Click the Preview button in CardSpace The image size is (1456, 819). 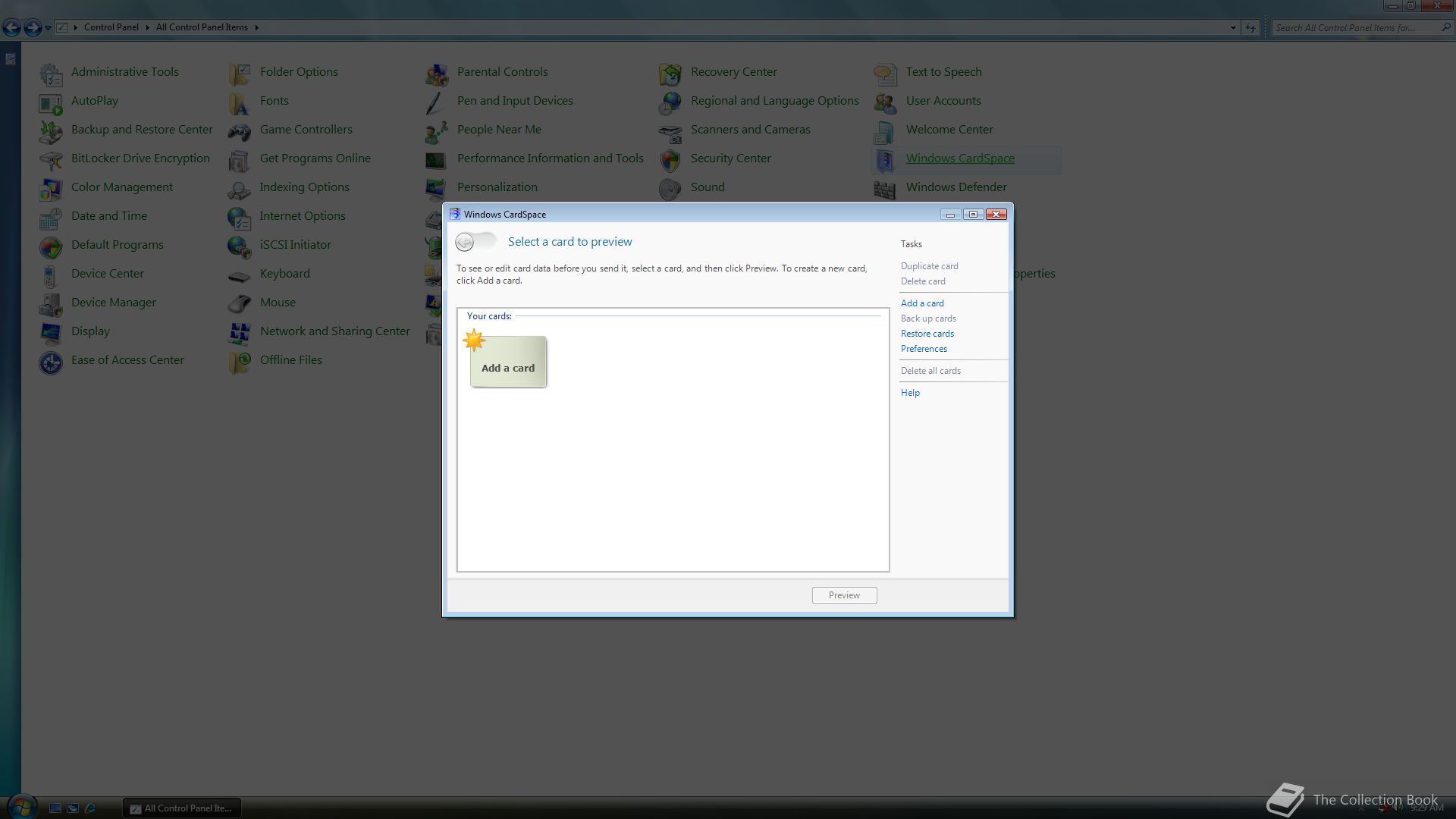pos(844,595)
